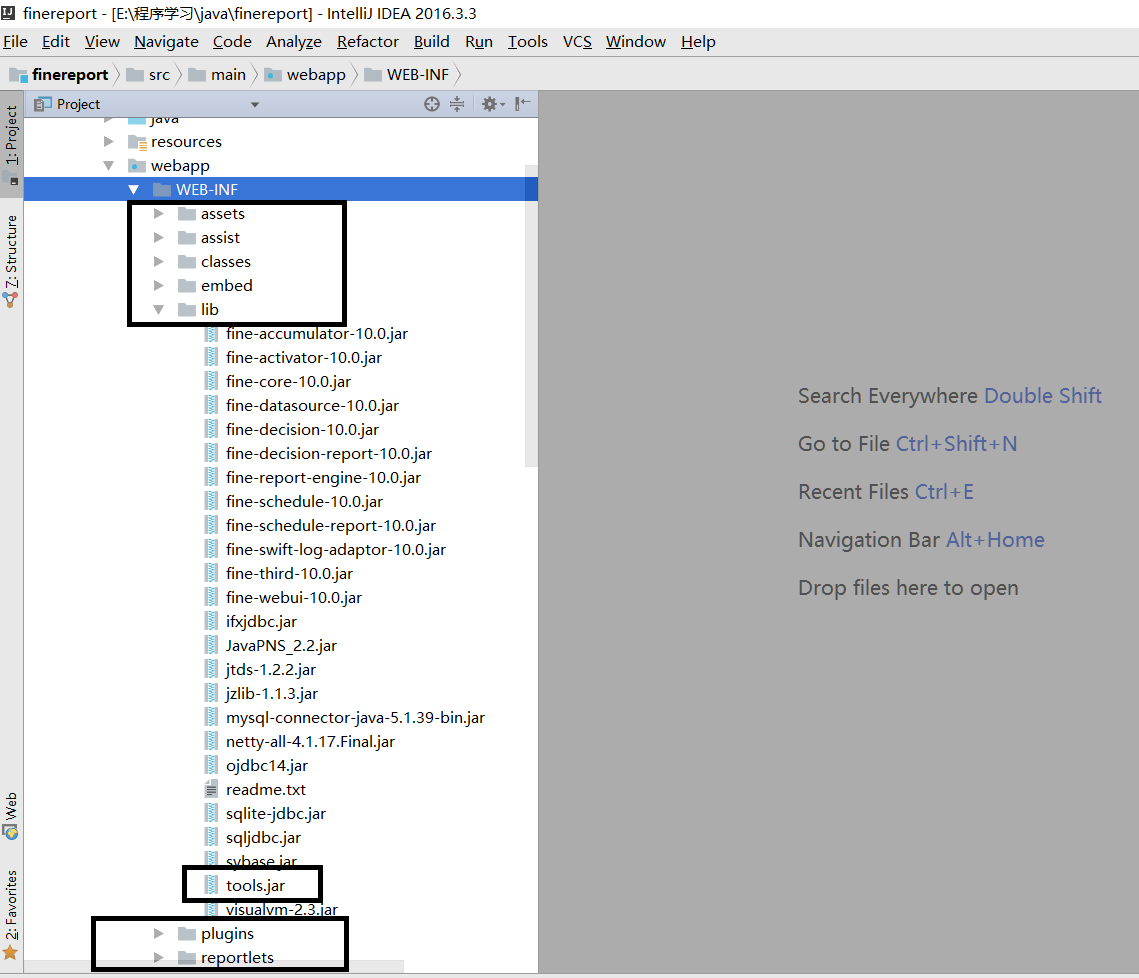Click the Project panel vertical scrollbar

[531, 316]
